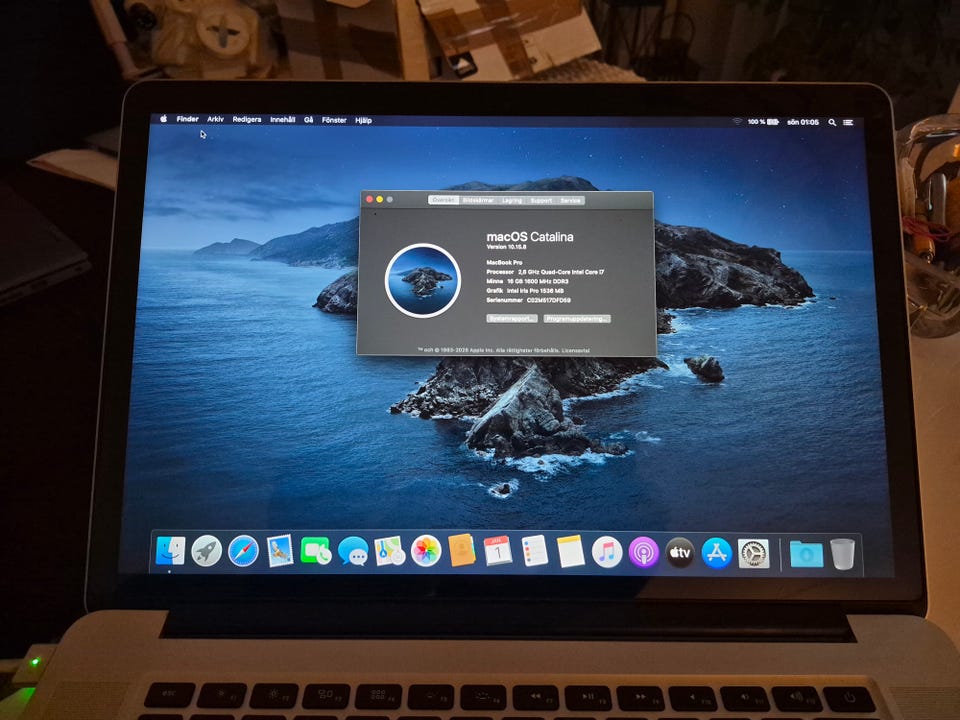Open the Trash in the dock
The height and width of the screenshot is (720, 960).
pos(842,553)
